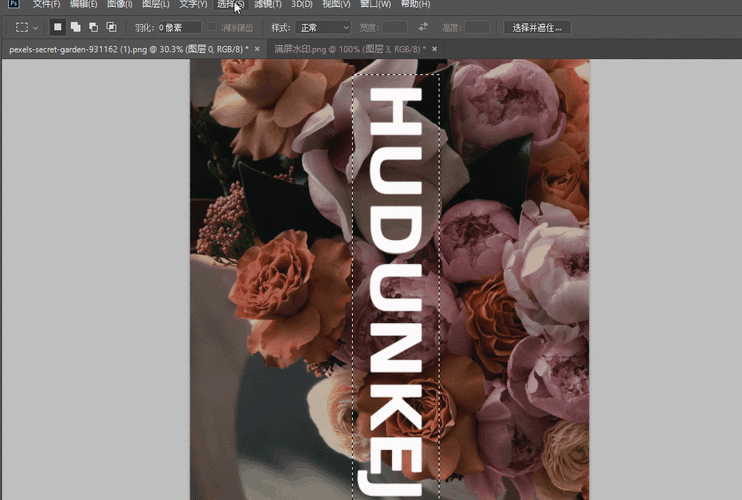Close the 满屏水印.png document tab
742x500 pixels.
(434, 48)
